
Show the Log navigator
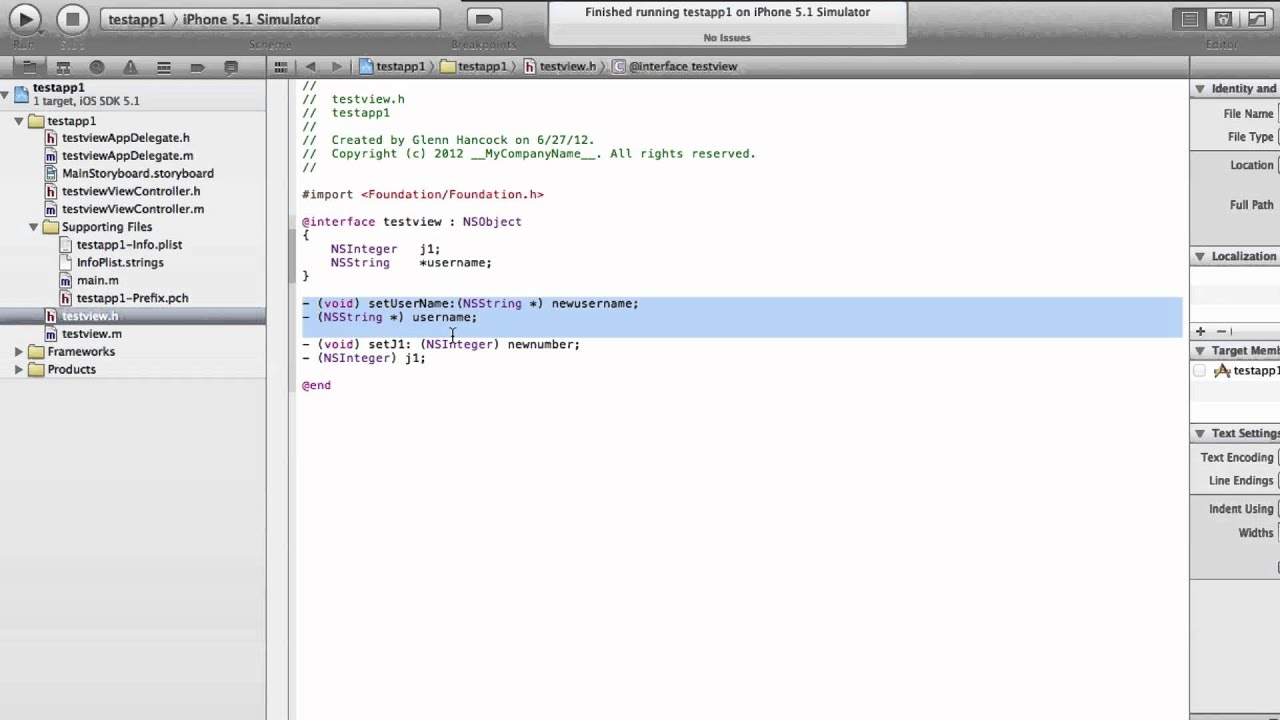point(231,67)
